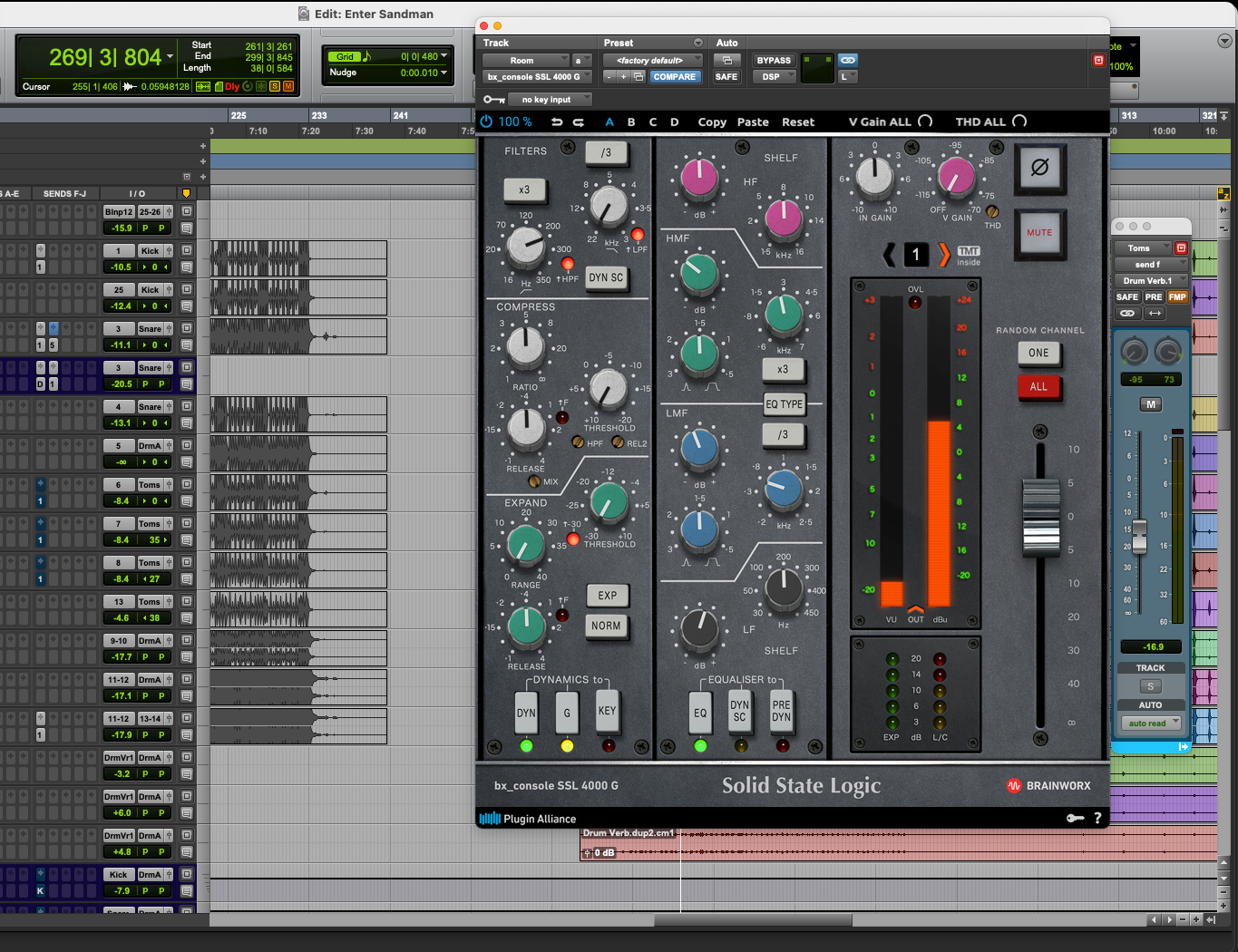Click the red target icon in send window
Image resolution: width=1238 pixels, height=952 pixels.
click(x=1181, y=248)
